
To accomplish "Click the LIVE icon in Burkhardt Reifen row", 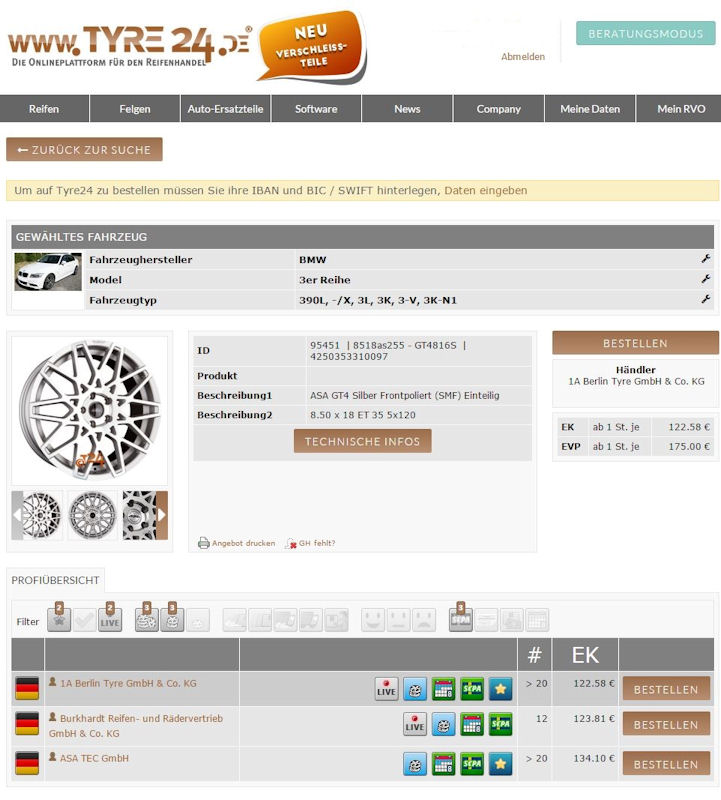I will 415,724.
